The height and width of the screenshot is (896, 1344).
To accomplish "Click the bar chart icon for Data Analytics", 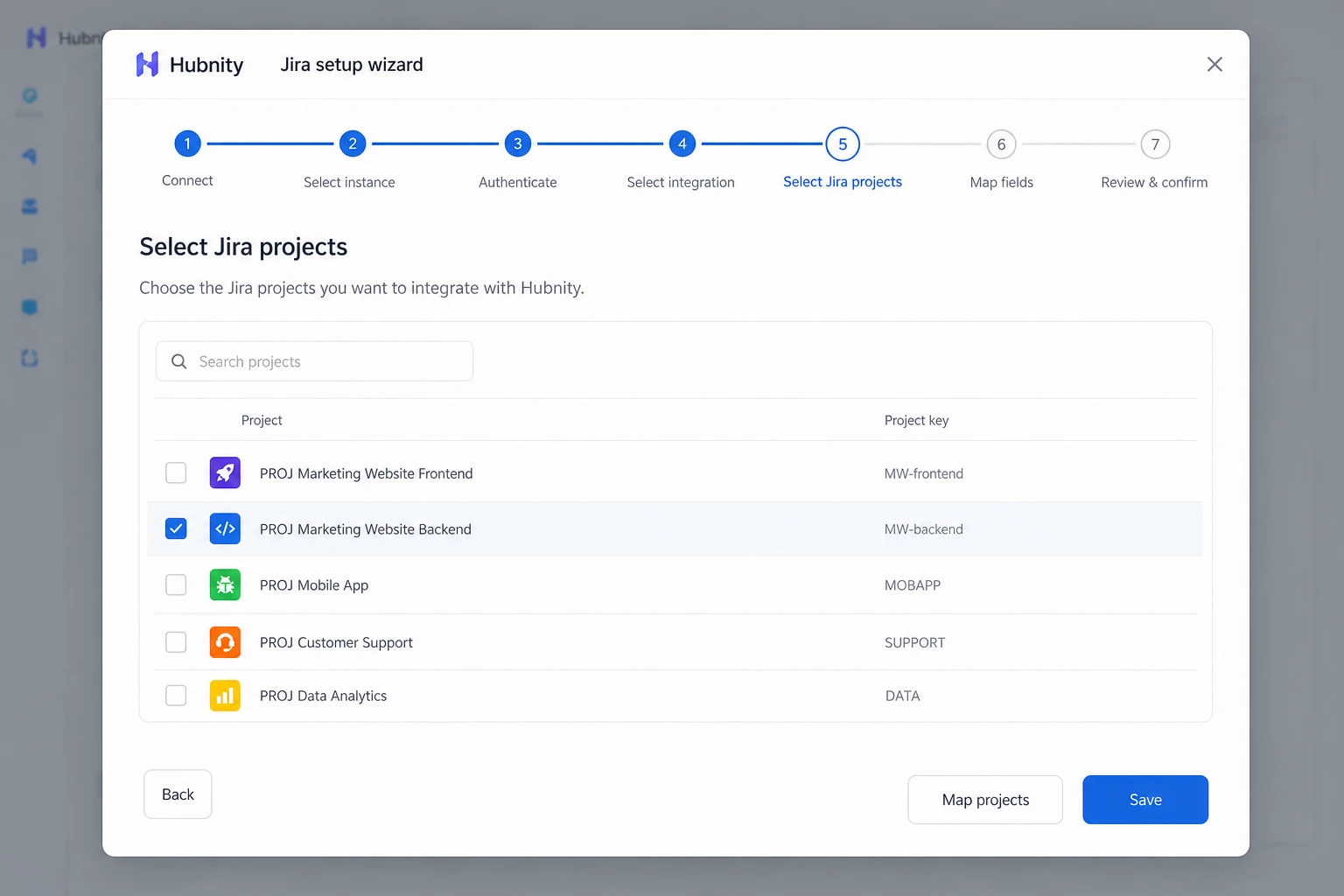I will (x=225, y=696).
